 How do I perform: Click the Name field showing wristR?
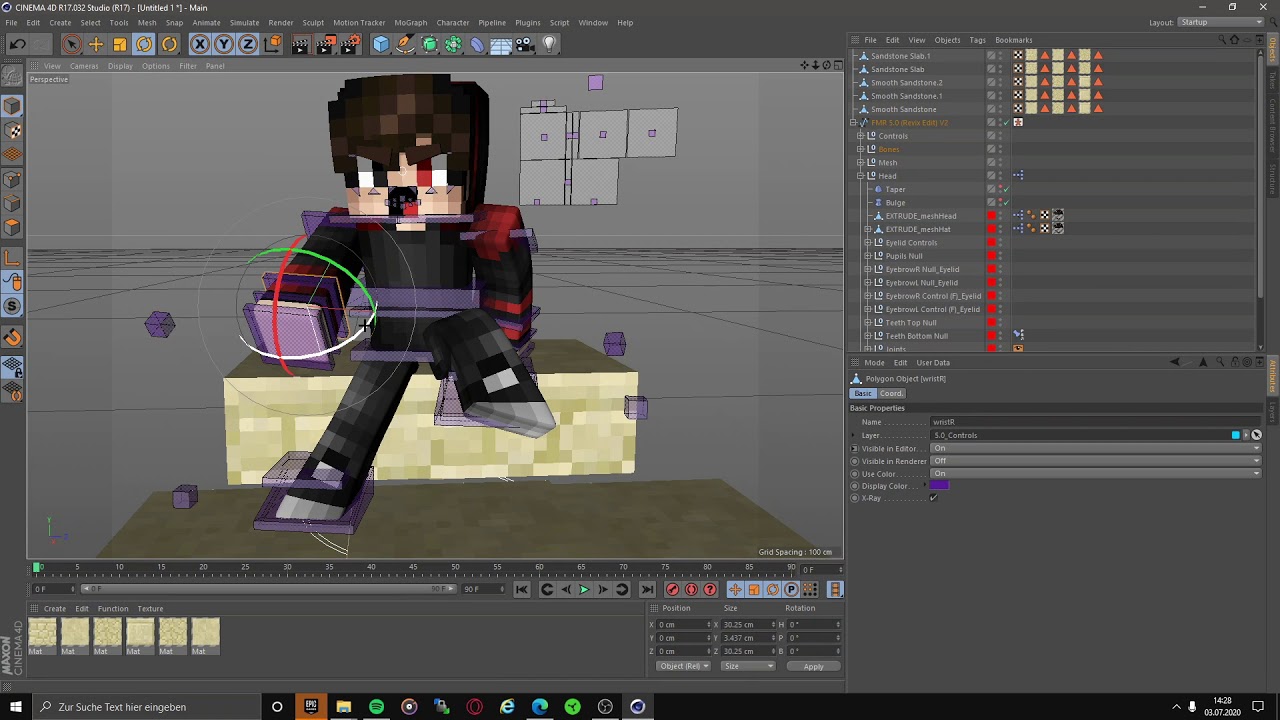tap(1095, 422)
